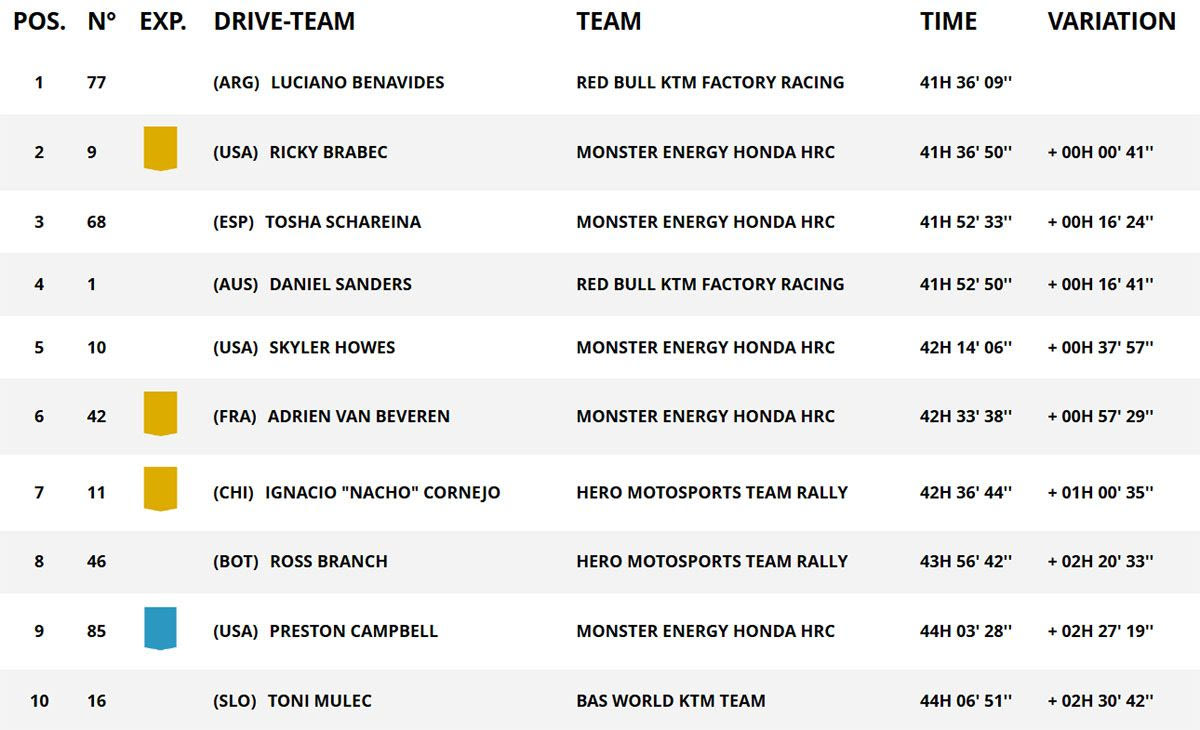Click Red Bull KTM Factory Racing in first row
The width and height of the screenshot is (1200, 730).
click(x=710, y=82)
